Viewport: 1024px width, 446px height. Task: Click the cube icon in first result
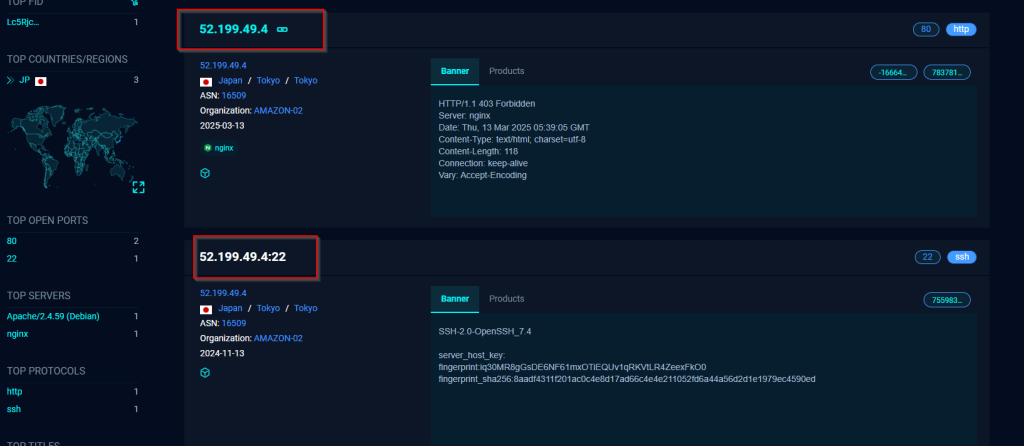[x=205, y=173]
